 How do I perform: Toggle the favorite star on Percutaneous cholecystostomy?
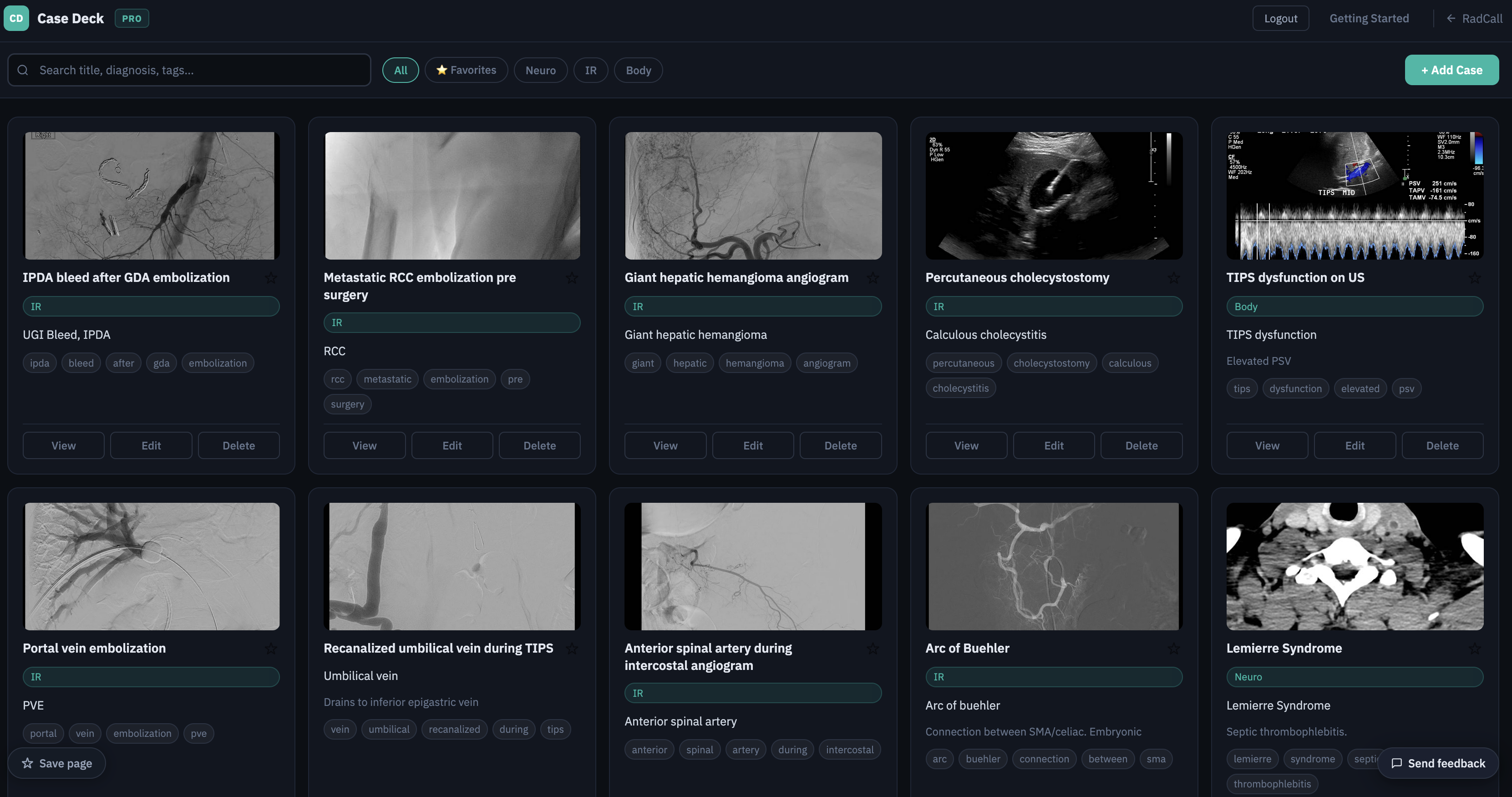[x=1174, y=277]
